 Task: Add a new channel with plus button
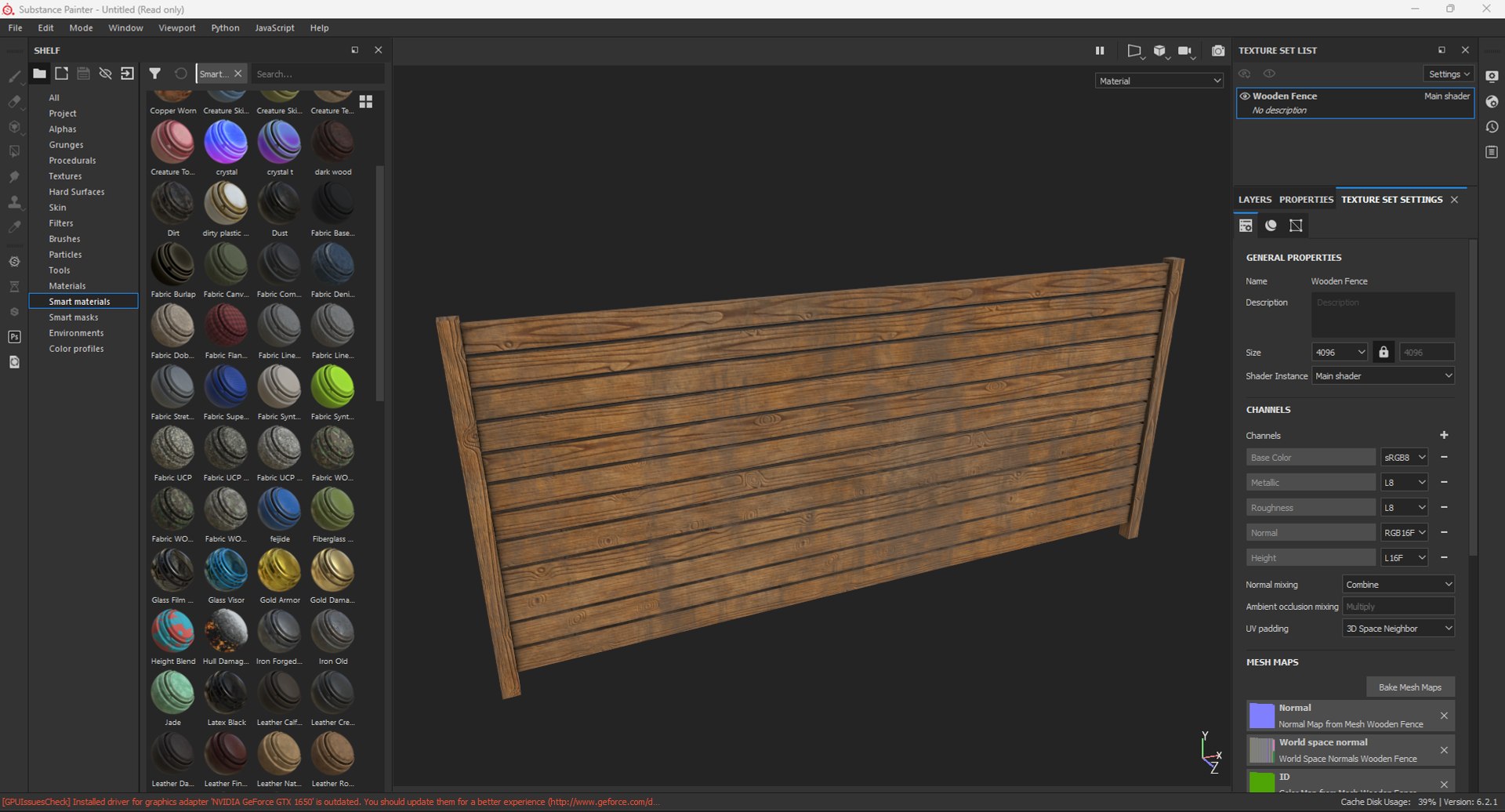click(x=1444, y=435)
